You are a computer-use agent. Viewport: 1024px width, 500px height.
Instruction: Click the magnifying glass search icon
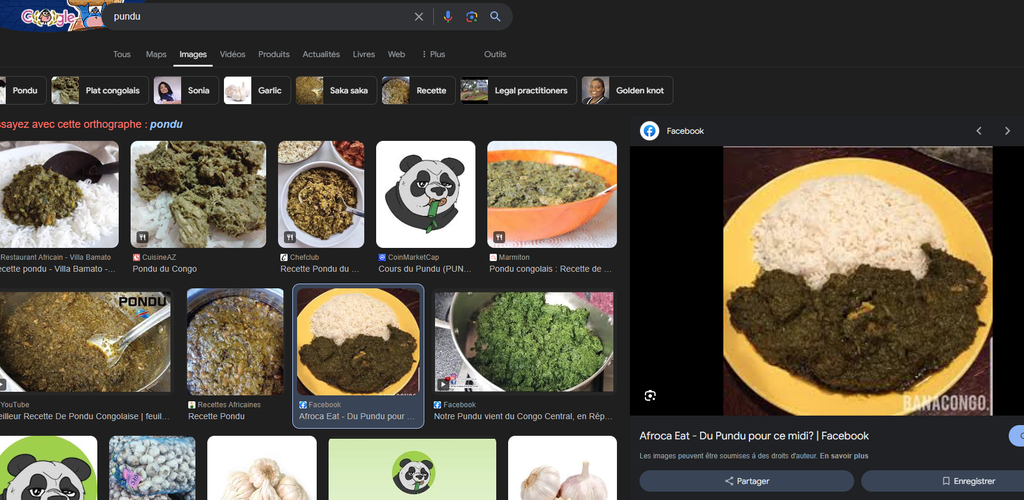[x=495, y=17]
